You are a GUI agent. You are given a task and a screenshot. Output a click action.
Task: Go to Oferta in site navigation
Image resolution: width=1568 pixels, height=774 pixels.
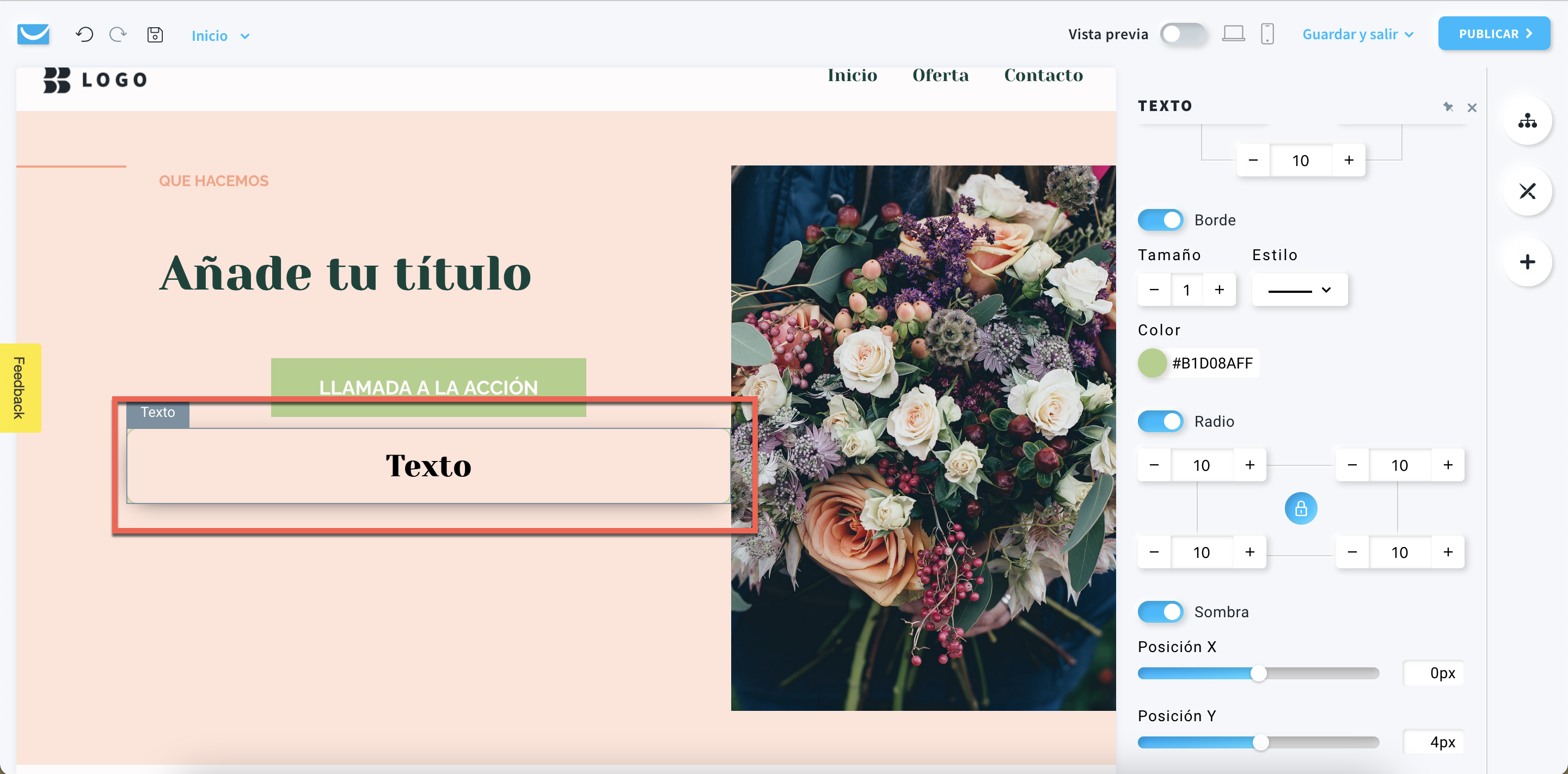pyautogui.click(x=940, y=76)
